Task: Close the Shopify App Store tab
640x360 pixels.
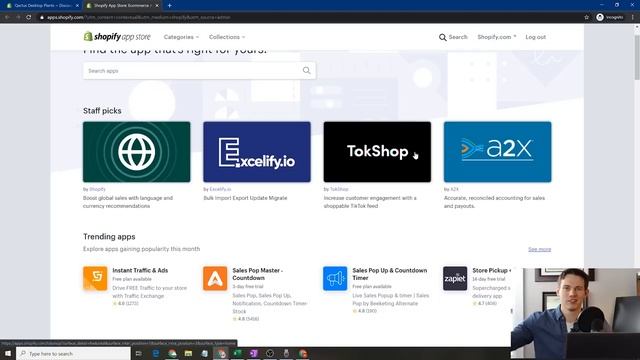Action: [x=157, y=6]
